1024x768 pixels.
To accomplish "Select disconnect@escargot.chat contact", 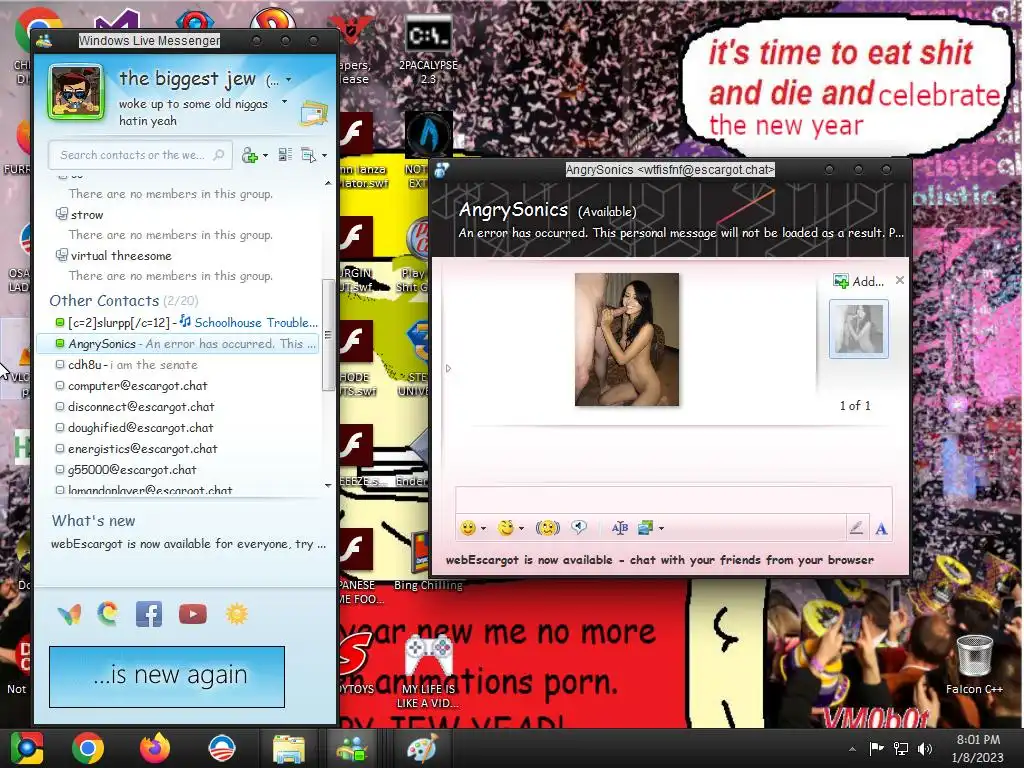I will pos(178,406).
